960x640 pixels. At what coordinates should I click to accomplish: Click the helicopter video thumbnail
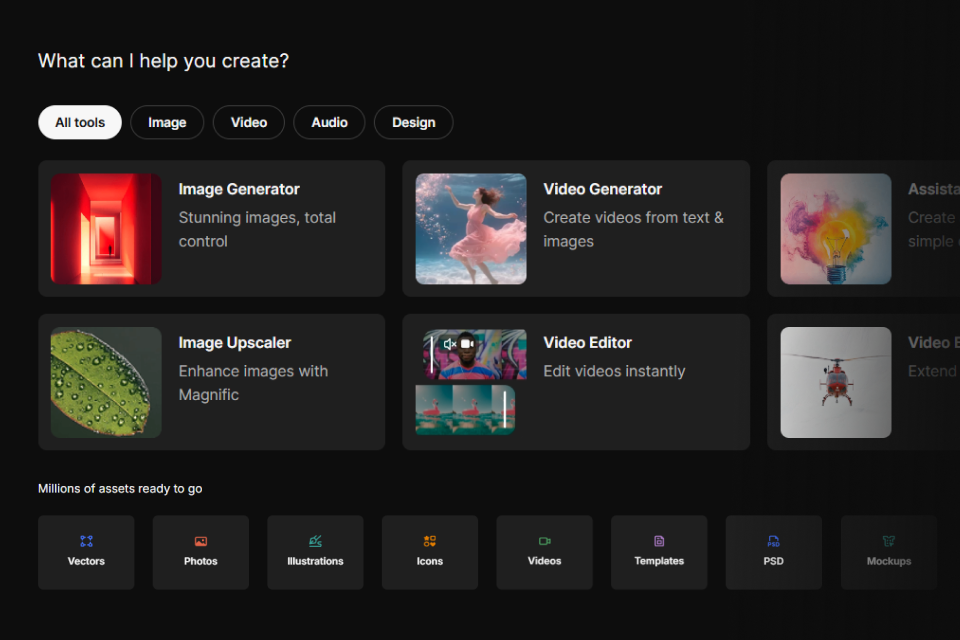836,382
